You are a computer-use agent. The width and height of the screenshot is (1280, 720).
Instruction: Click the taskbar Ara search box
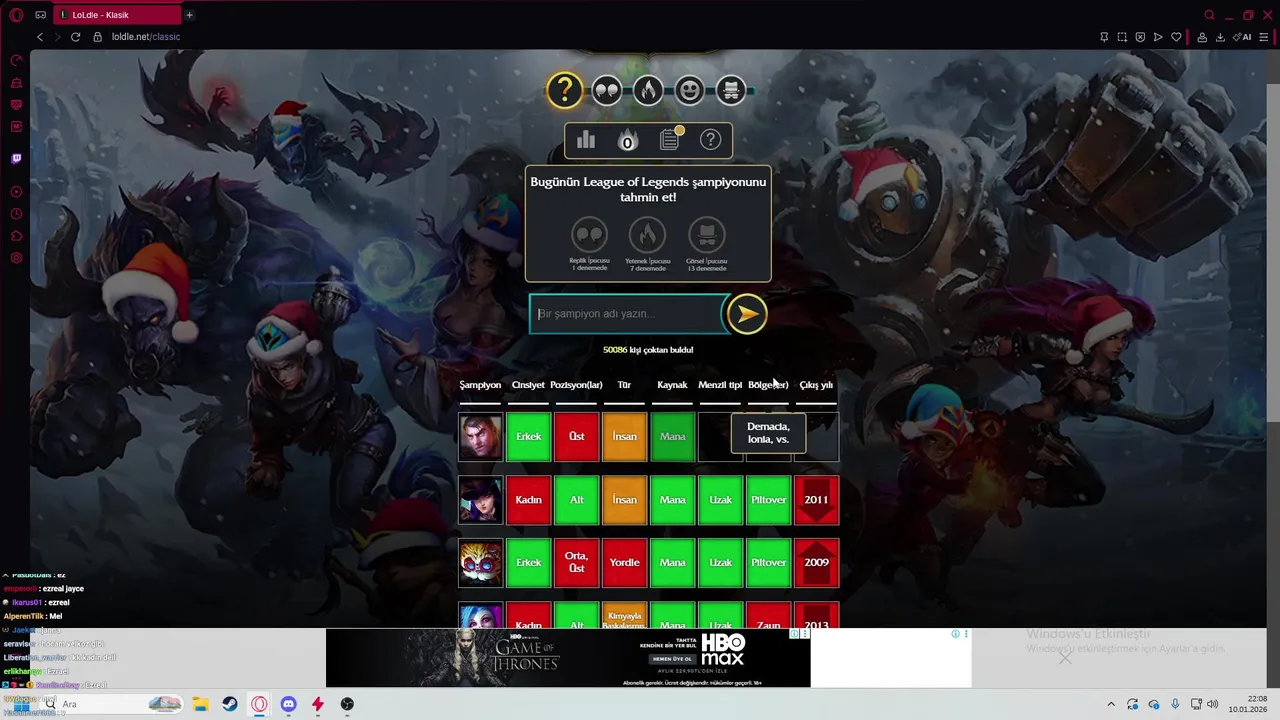click(x=112, y=704)
